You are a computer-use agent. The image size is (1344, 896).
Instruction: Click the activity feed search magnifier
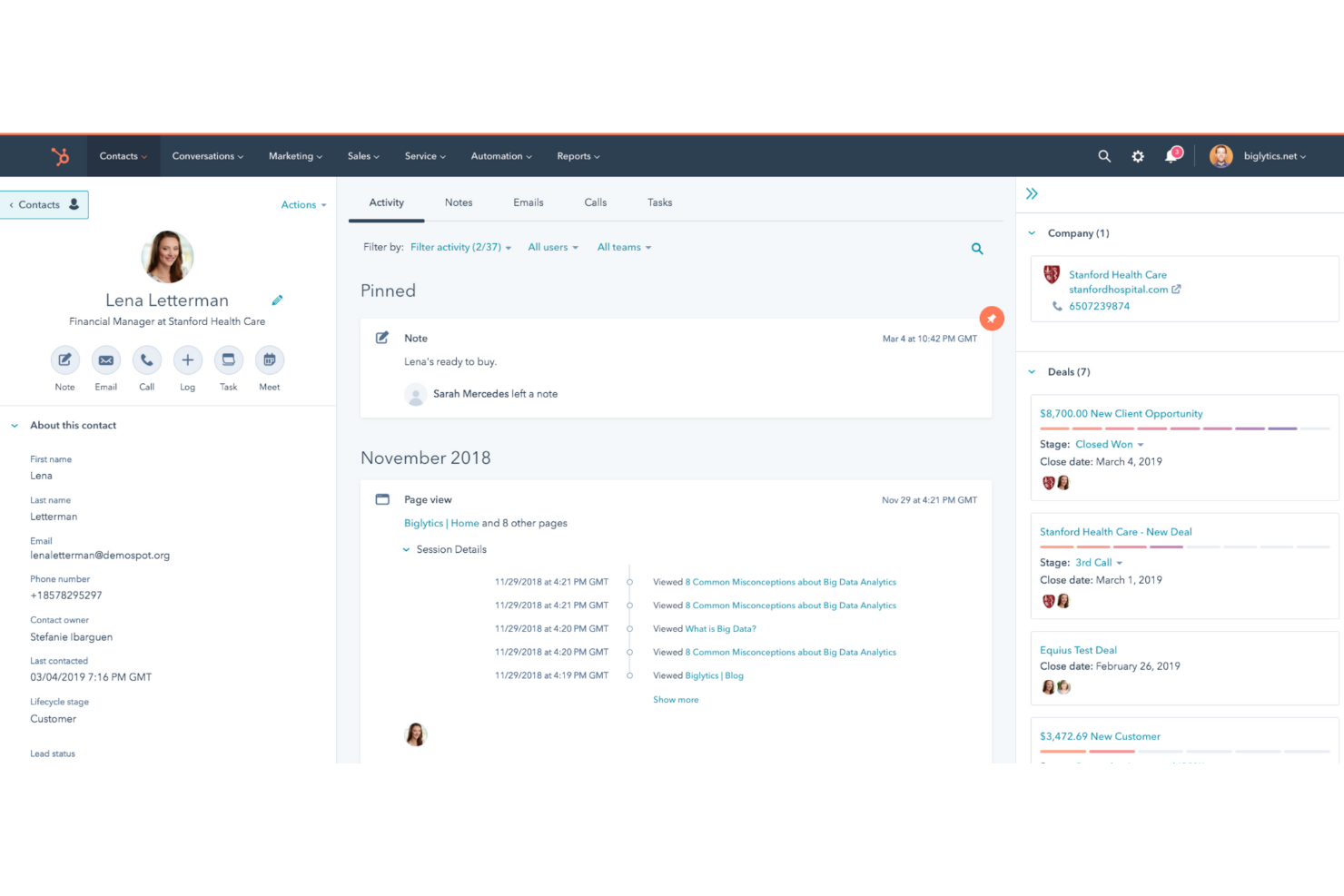(x=977, y=248)
